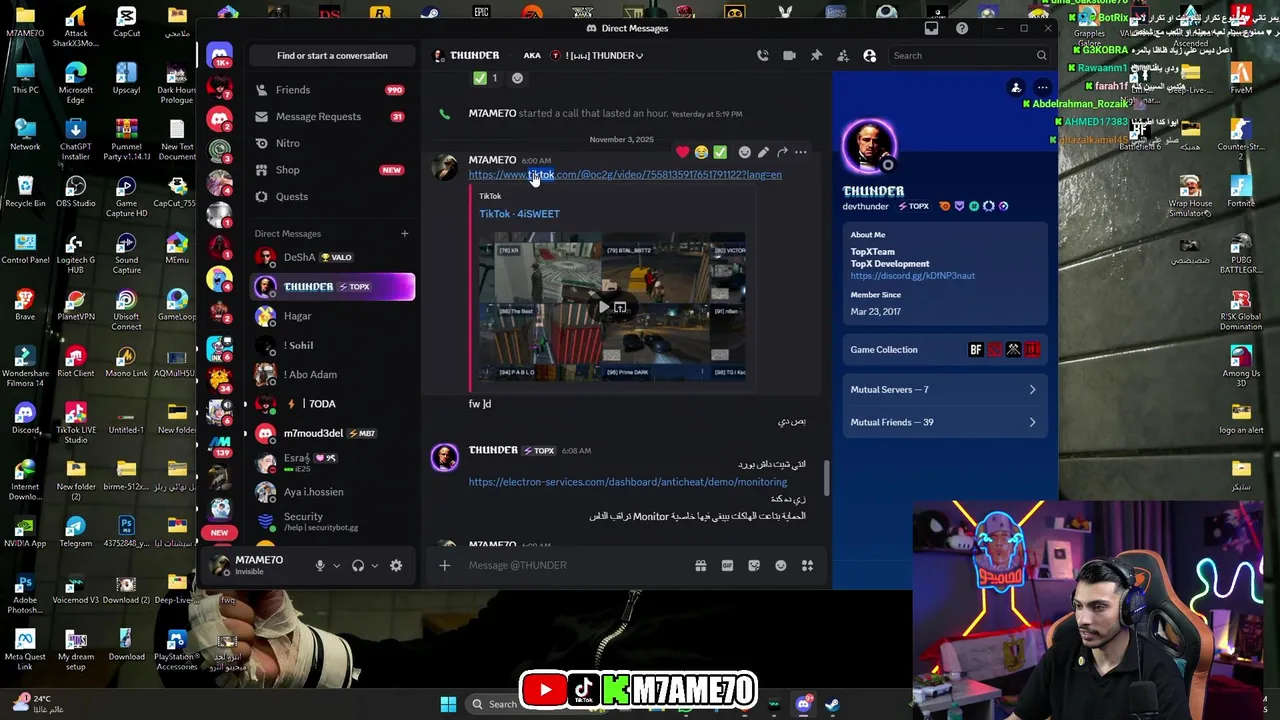
Task: Open Steam icon on Windows taskbar
Action: click(832, 704)
